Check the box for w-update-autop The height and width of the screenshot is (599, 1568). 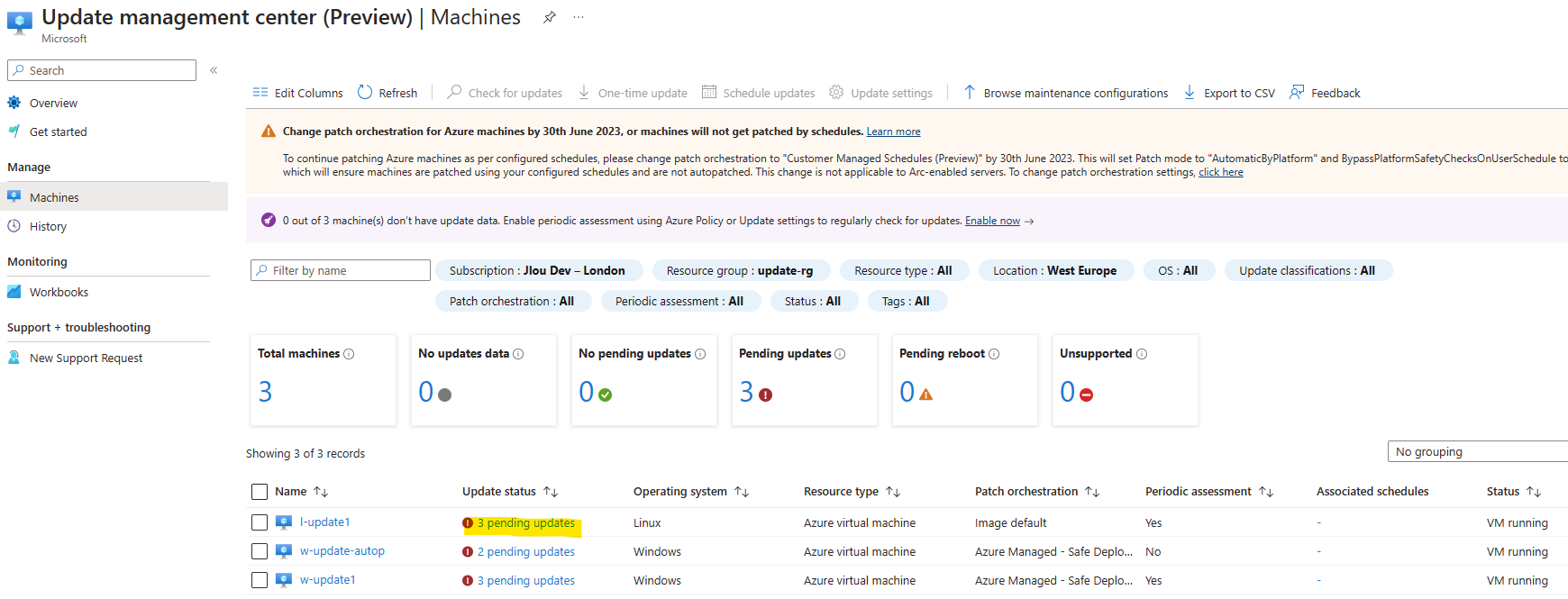260,551
